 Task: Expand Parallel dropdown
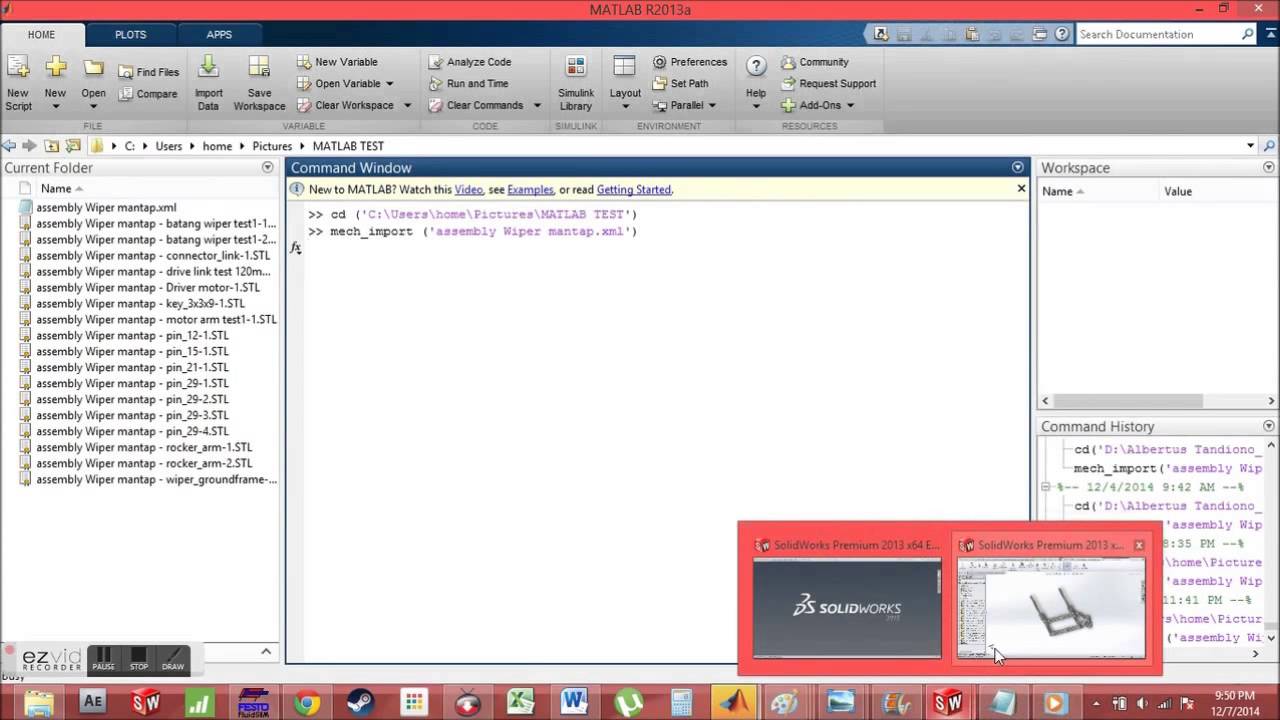tap(712, 106)
